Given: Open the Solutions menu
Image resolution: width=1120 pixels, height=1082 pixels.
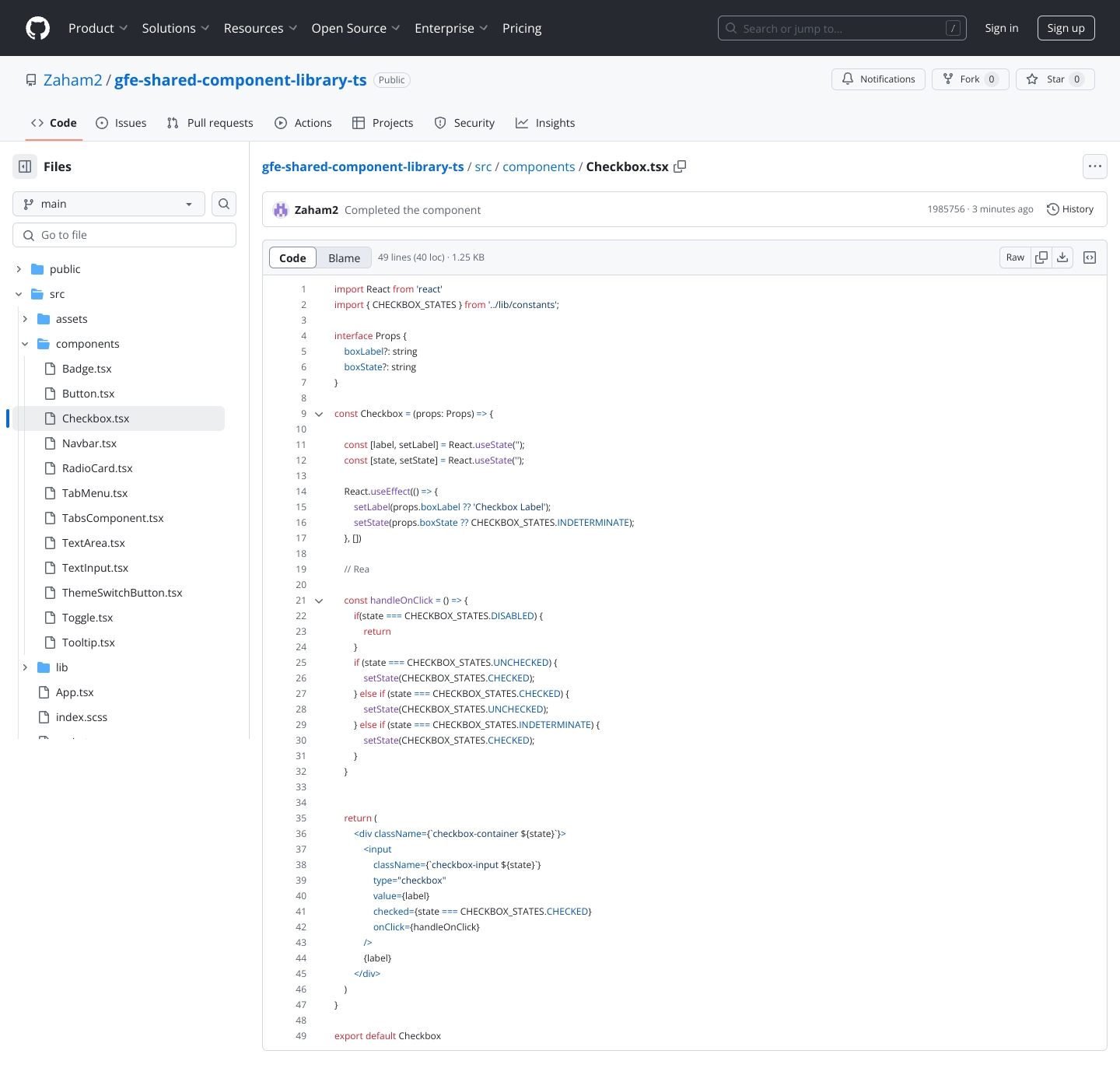Looking at the screenshot, I should coord(176,28).
